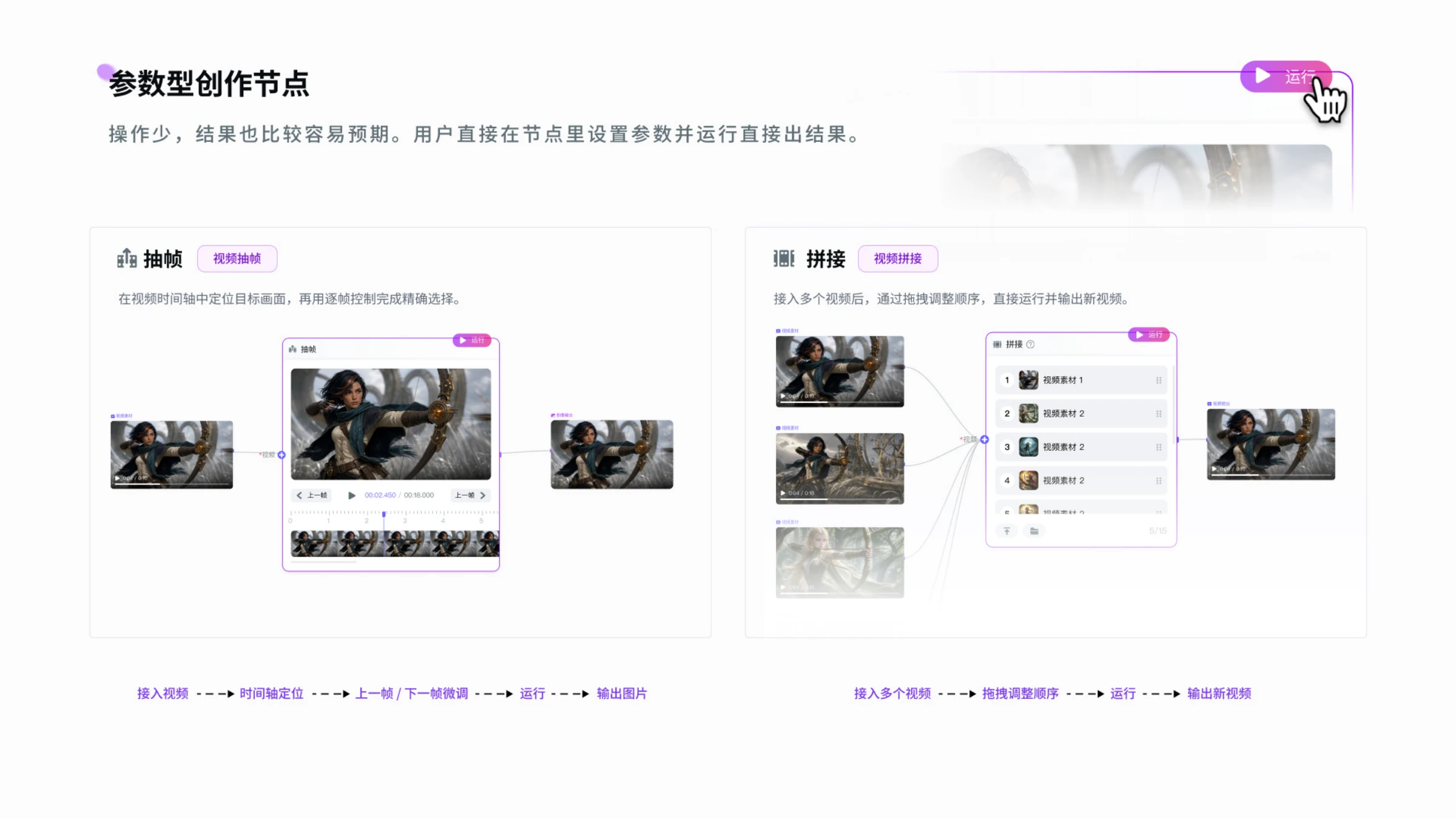Viewport: 1456px width, 819px height.
Task: Click the 视频素材 1 label
Action: (x=1063, y=380)
